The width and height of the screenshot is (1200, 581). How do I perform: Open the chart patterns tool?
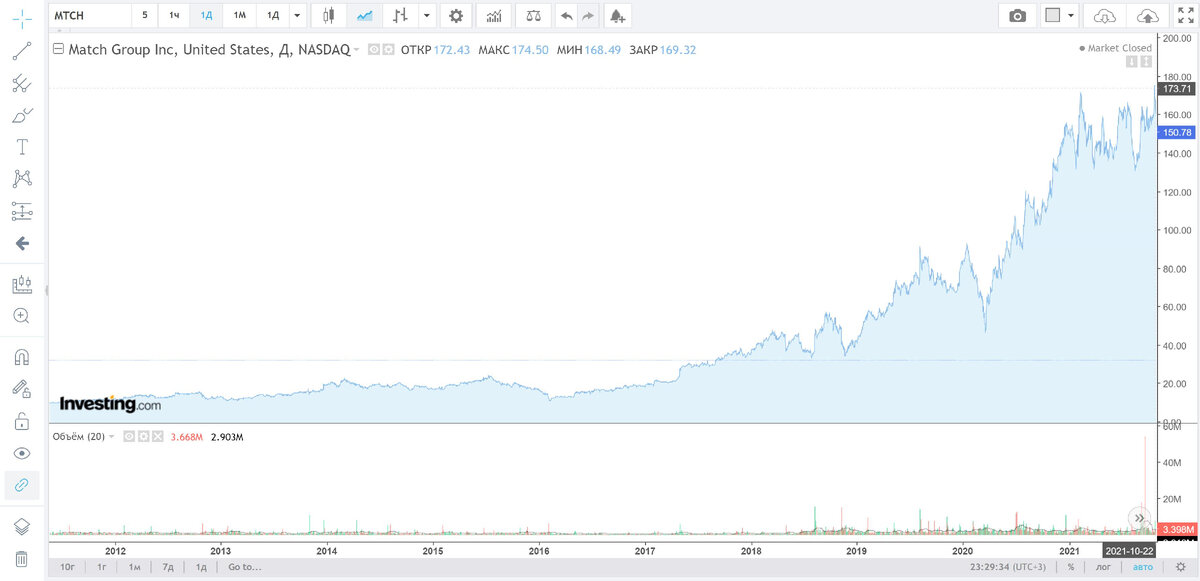[x=22, y=179]
